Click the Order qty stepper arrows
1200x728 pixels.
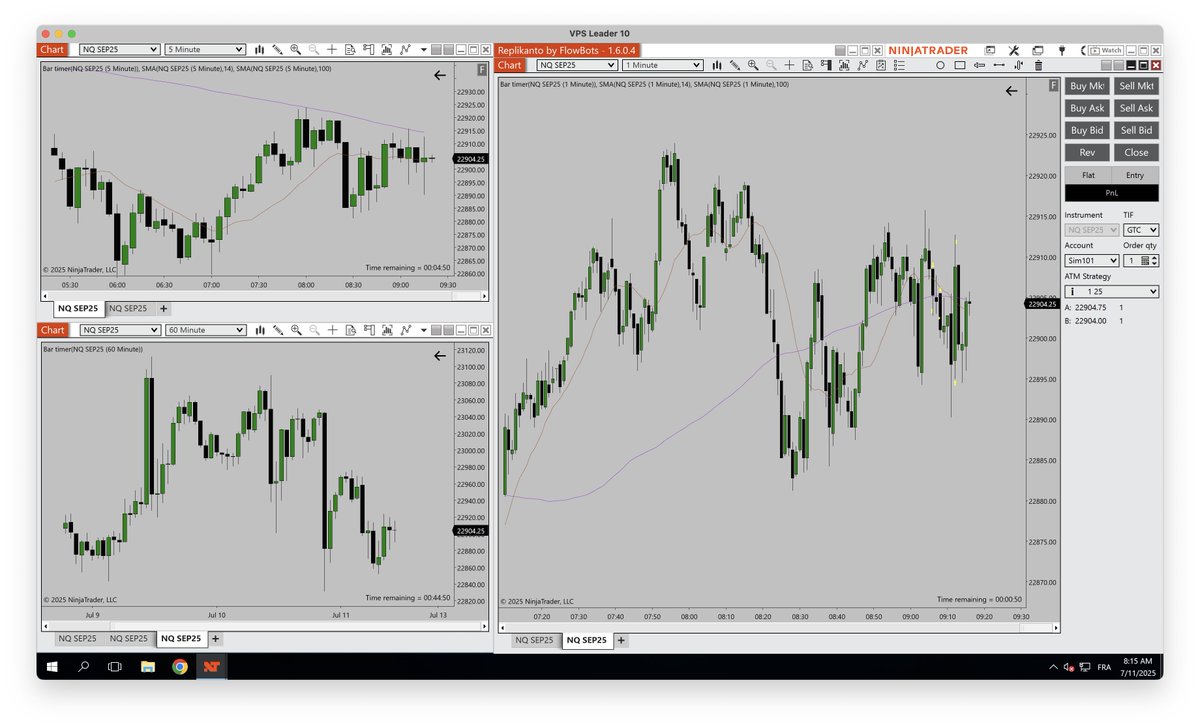(1154, 261)
